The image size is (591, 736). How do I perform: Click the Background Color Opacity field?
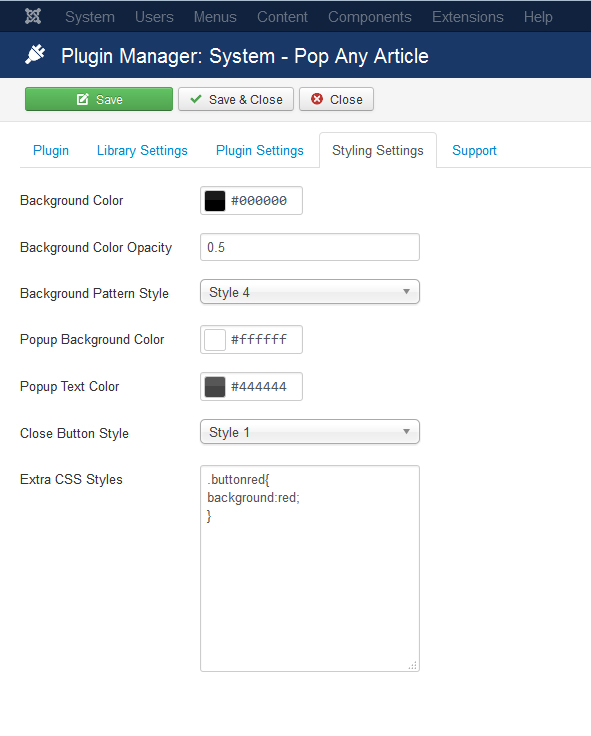pyautogui.click(x=310, y=247)
